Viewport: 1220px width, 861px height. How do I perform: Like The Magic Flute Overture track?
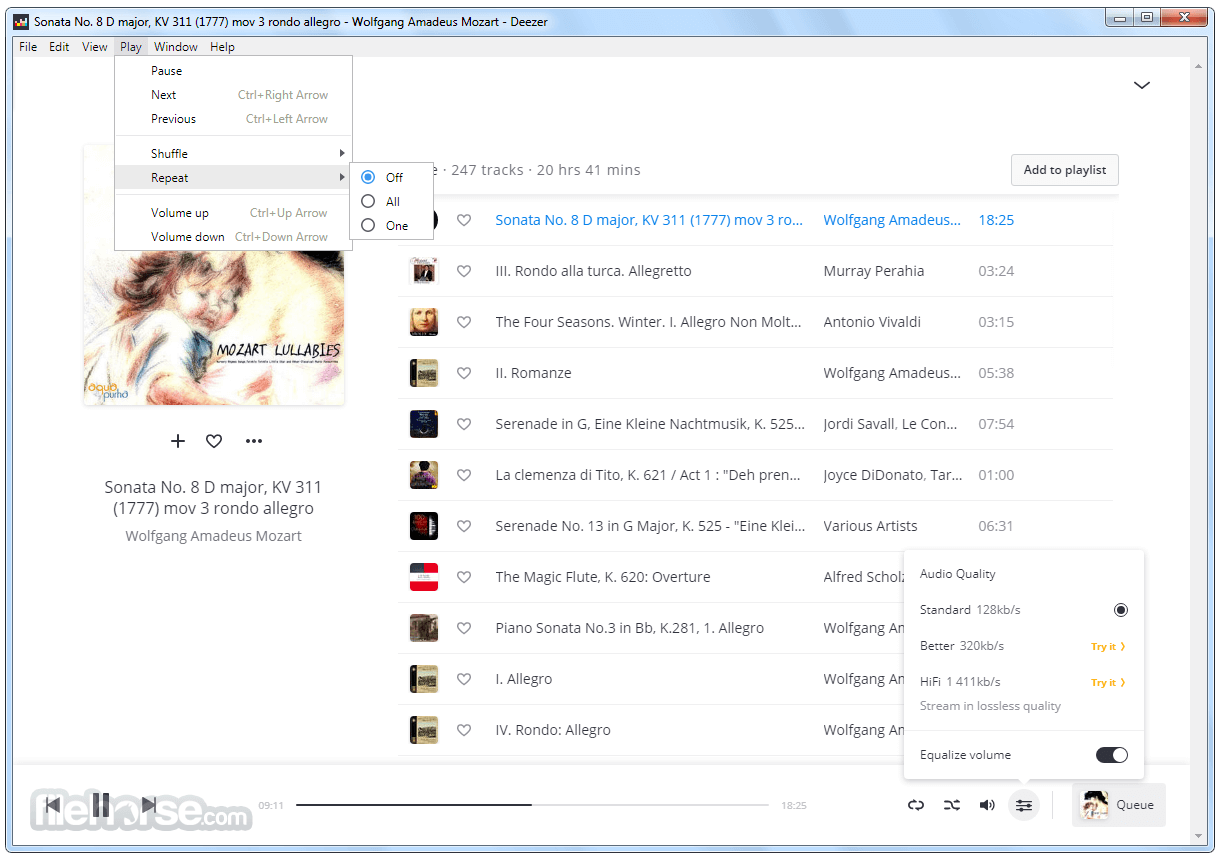(464, 577)
